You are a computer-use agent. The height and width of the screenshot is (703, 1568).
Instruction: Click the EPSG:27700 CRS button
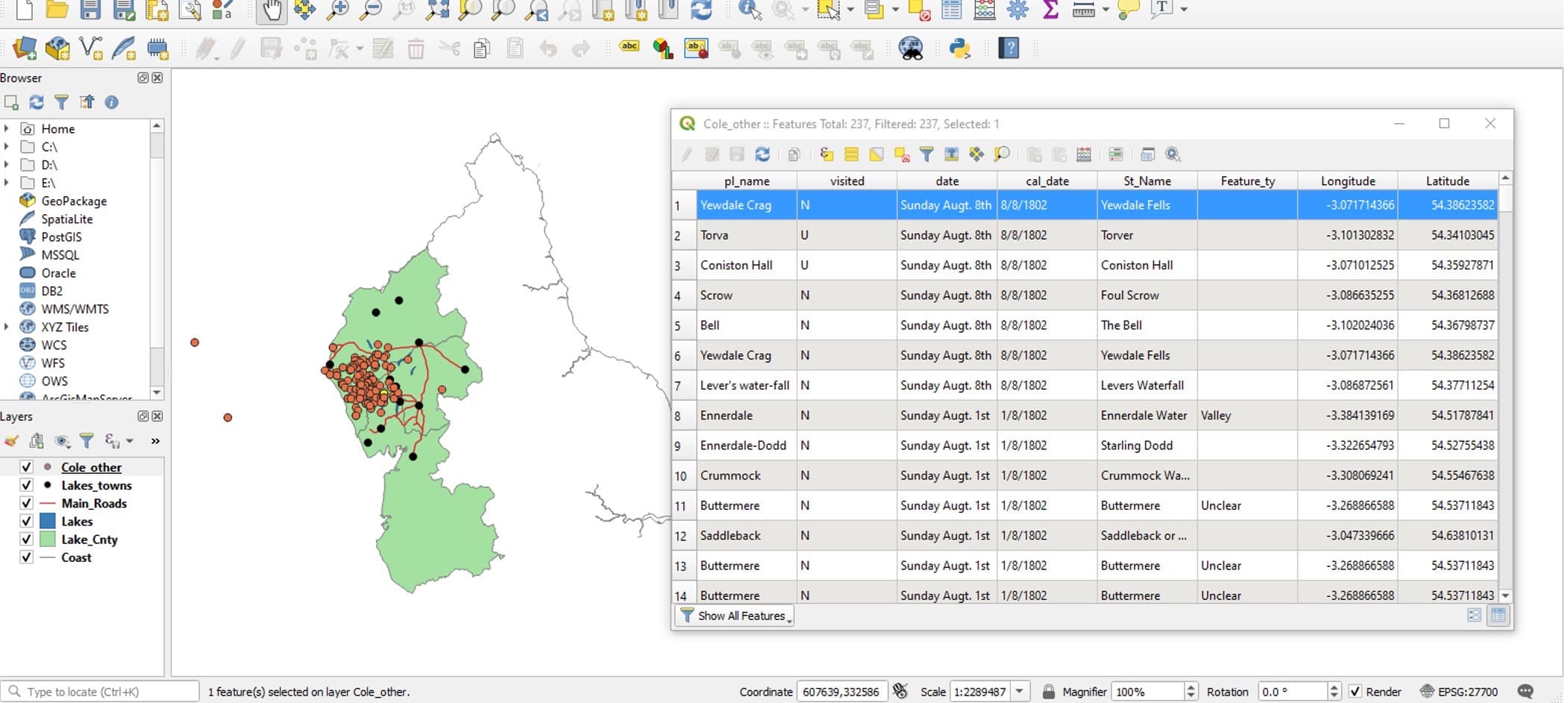pos(1458,692)
